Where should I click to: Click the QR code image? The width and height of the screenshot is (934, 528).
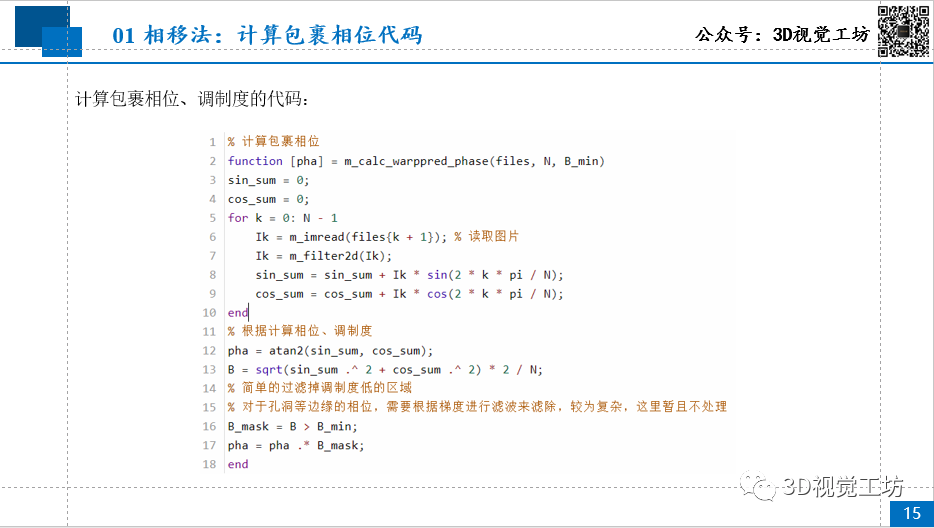click(904, 32)
